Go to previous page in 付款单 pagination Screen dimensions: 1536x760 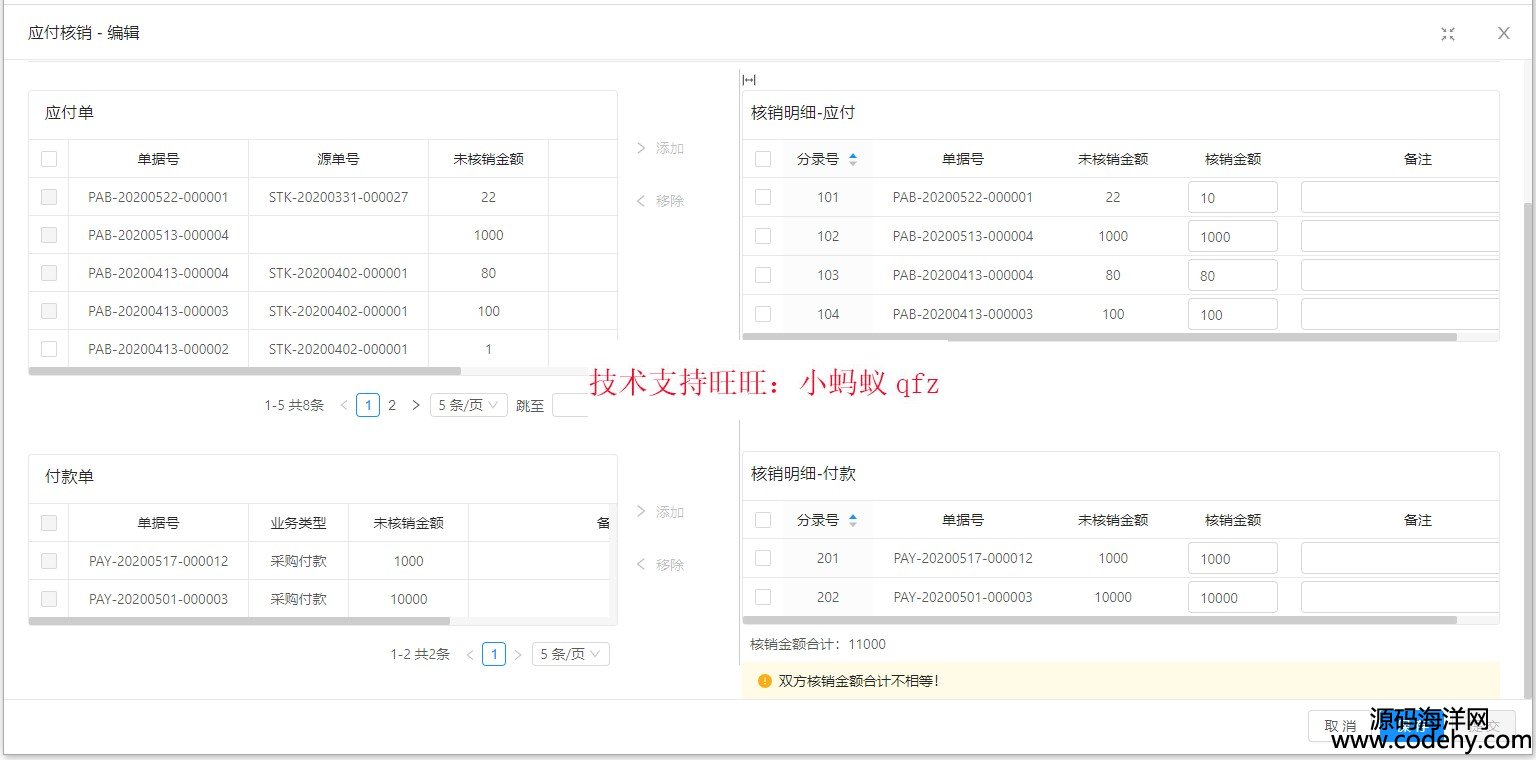coord(470,655)
